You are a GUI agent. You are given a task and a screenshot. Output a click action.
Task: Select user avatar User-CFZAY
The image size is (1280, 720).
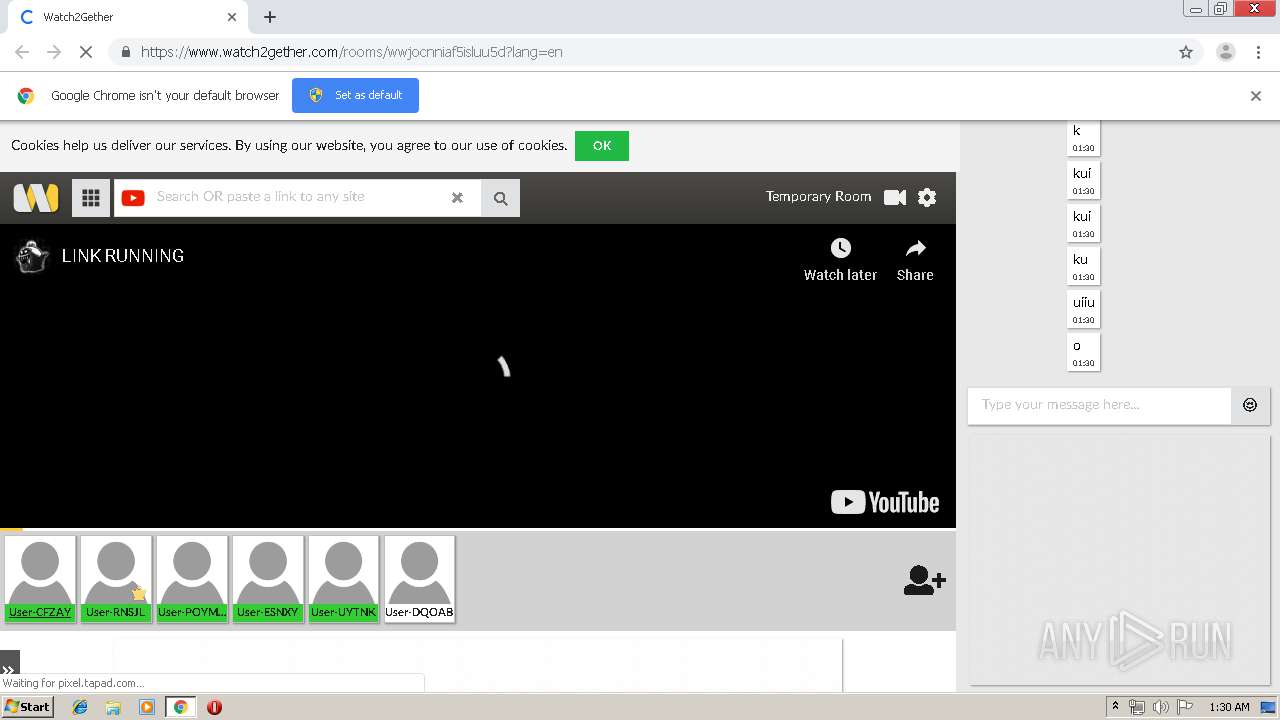(x=40, y=579)
